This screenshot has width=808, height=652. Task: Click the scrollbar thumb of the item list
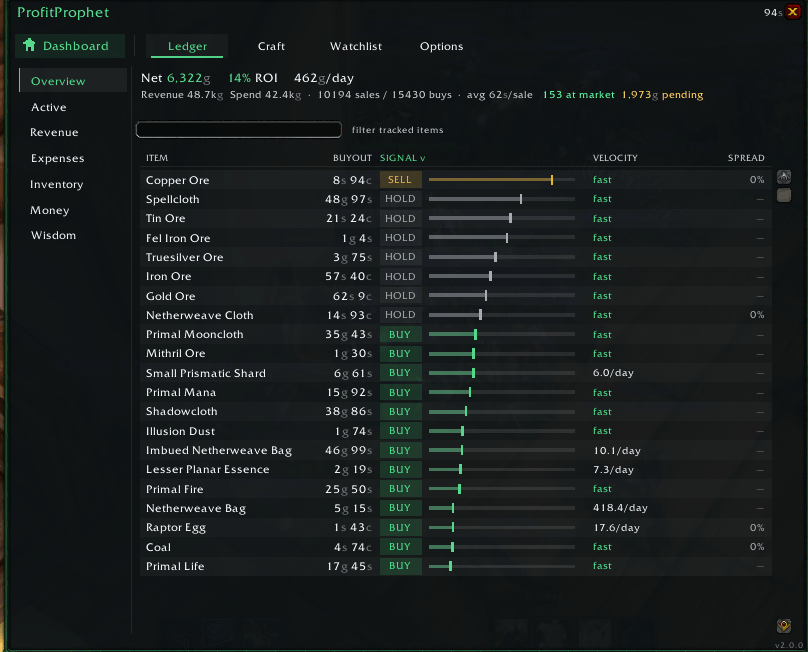coord(784,195)
